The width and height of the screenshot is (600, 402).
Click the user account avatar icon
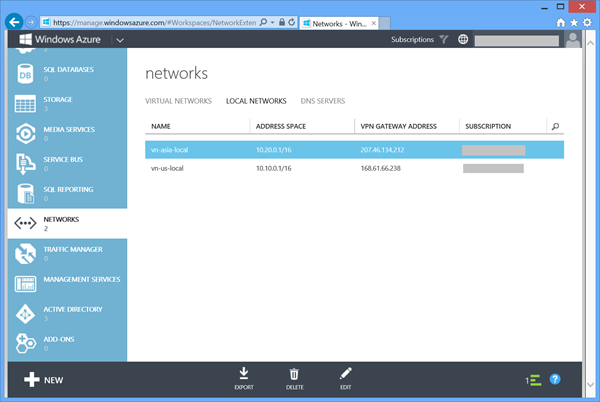573,39
